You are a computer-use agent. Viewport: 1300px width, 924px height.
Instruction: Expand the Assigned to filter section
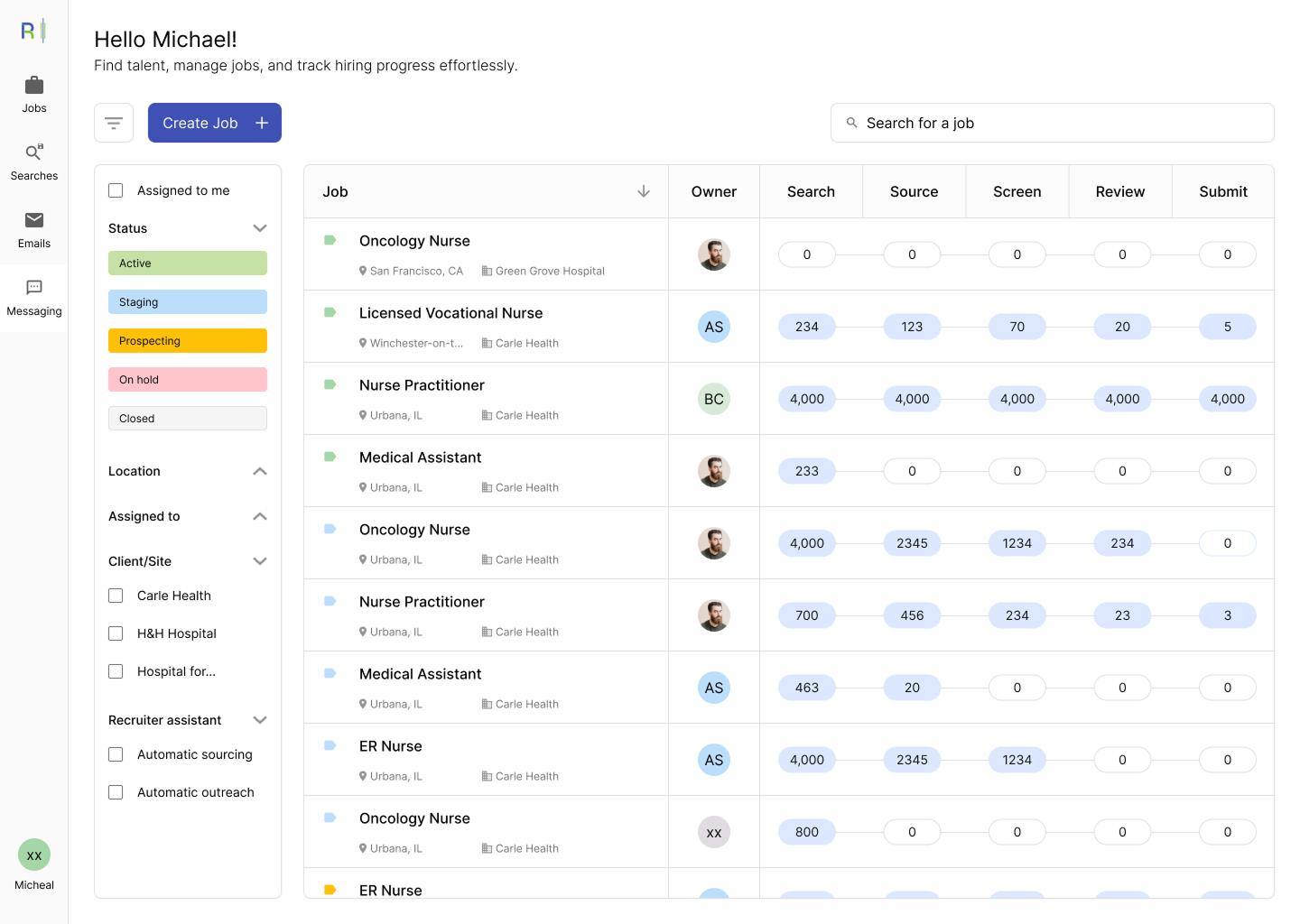[260, 516]
